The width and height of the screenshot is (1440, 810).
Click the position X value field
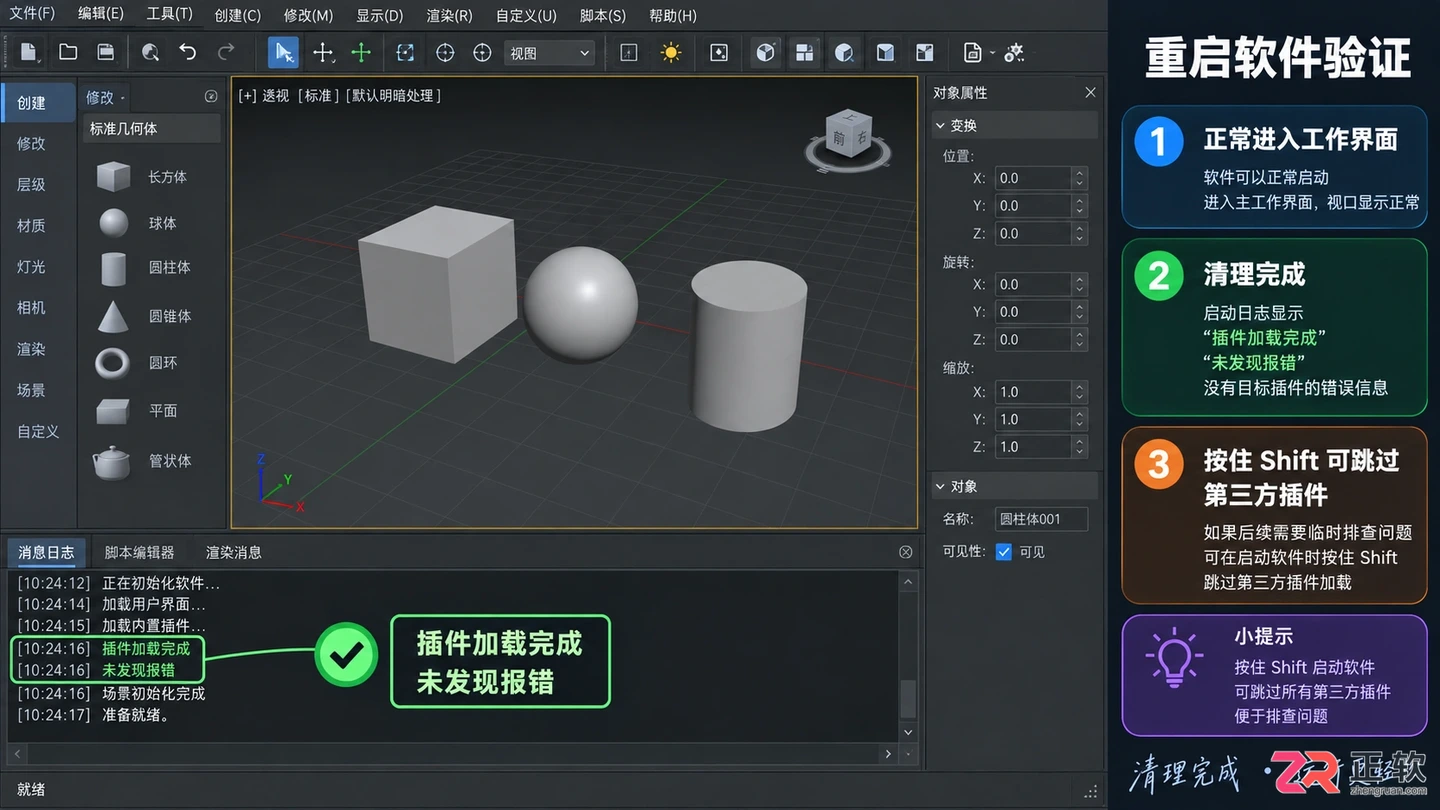(1033, 178)
